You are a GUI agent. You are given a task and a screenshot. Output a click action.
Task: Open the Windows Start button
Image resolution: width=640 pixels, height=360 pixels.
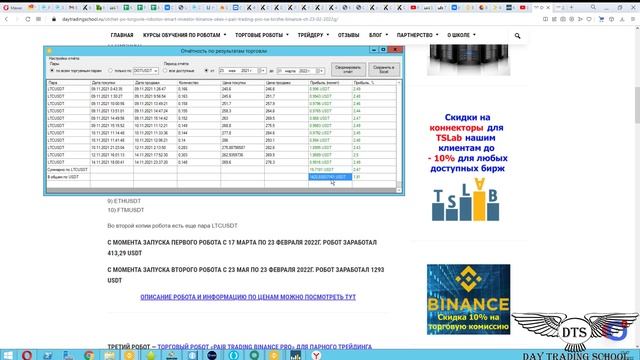point(8,355)
